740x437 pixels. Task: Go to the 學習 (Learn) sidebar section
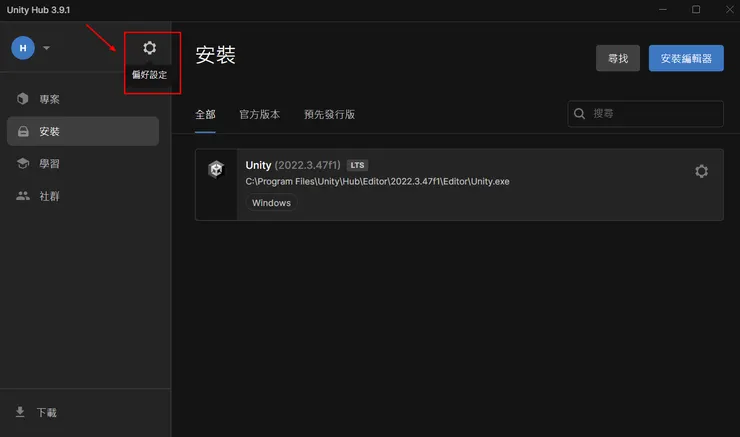(x=83, y=164)
